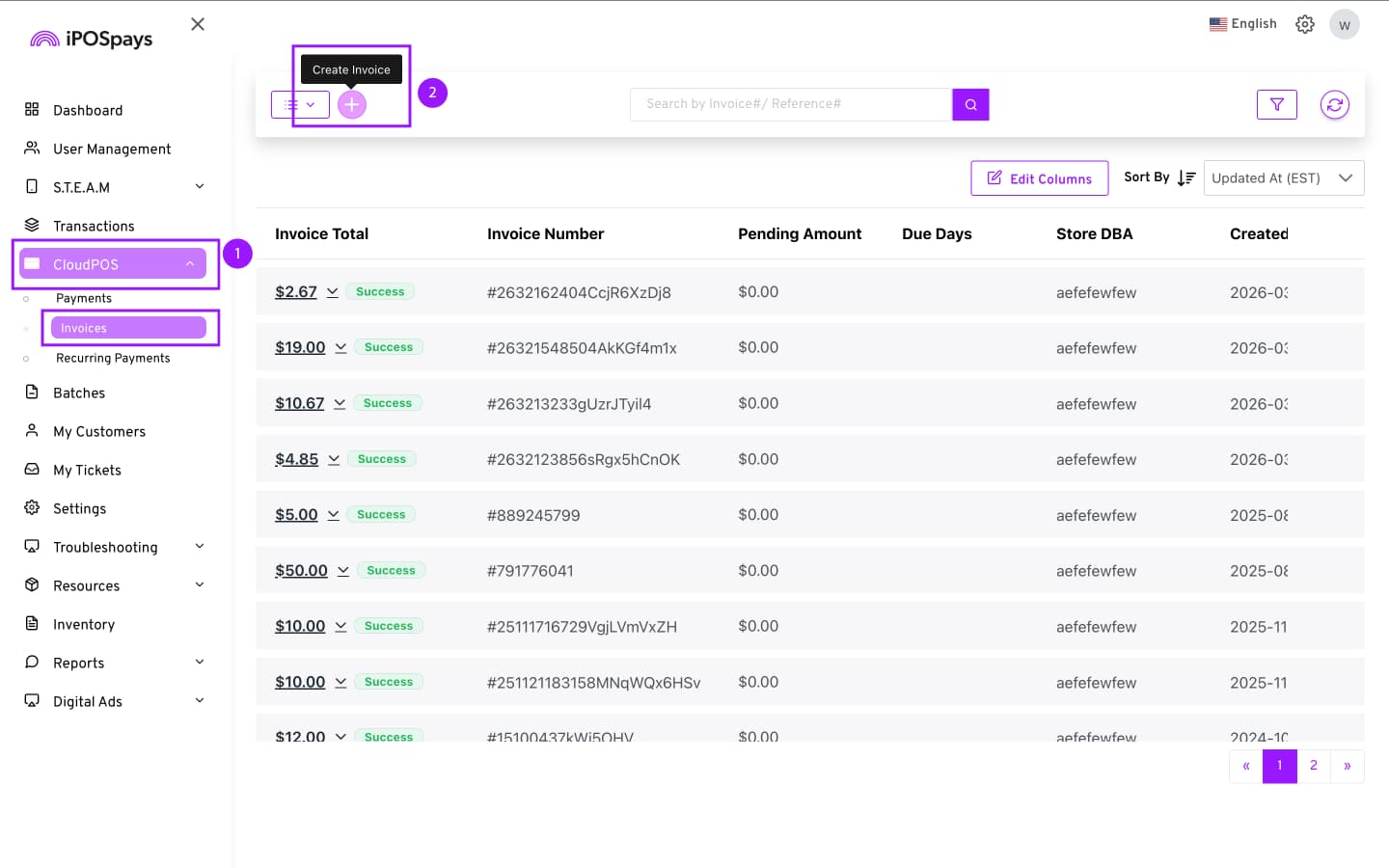Open the filter funnel icon
This screenshot has width=1389, height=868.
tap(1276, 104)
